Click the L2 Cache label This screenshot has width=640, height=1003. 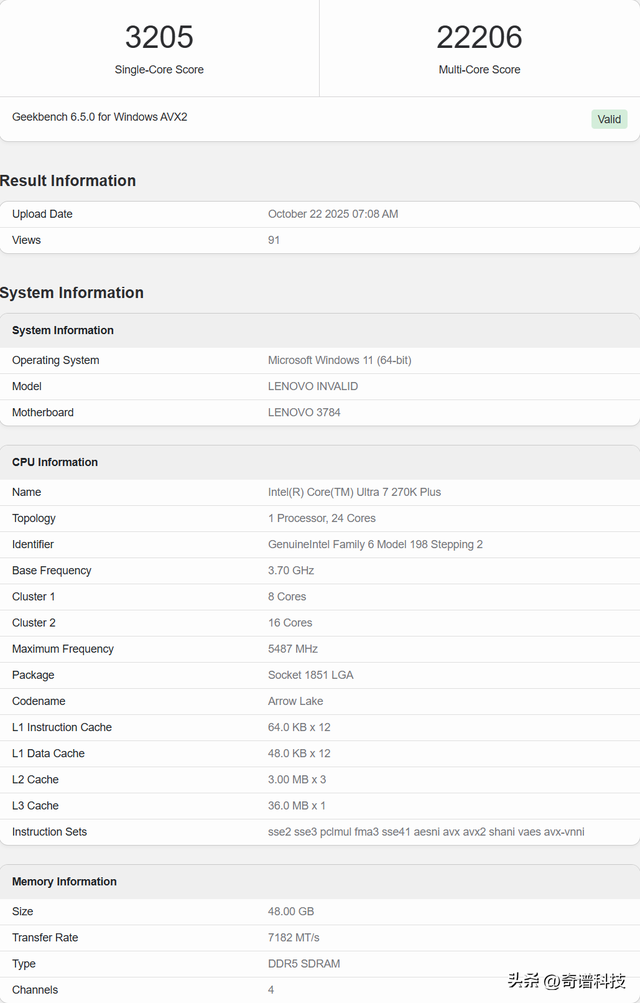(x=35, y=780)
